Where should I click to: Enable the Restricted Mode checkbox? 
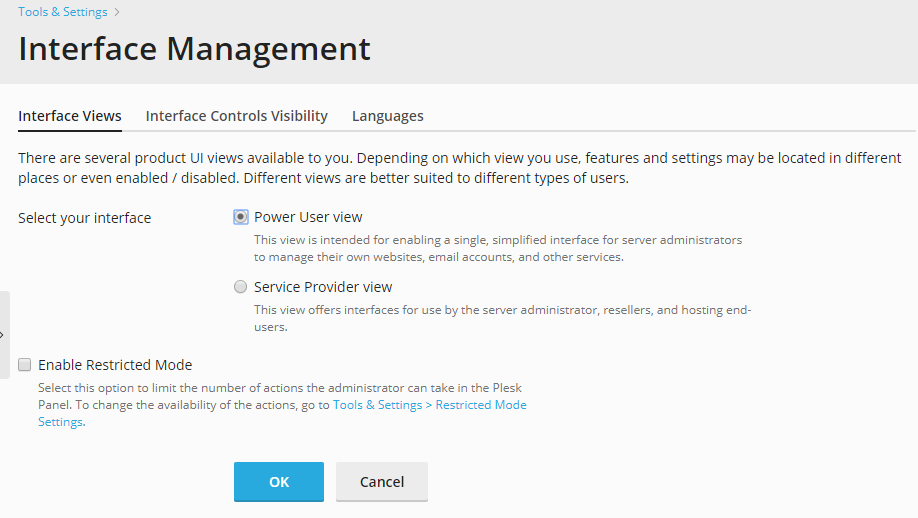tap(25, 365)
